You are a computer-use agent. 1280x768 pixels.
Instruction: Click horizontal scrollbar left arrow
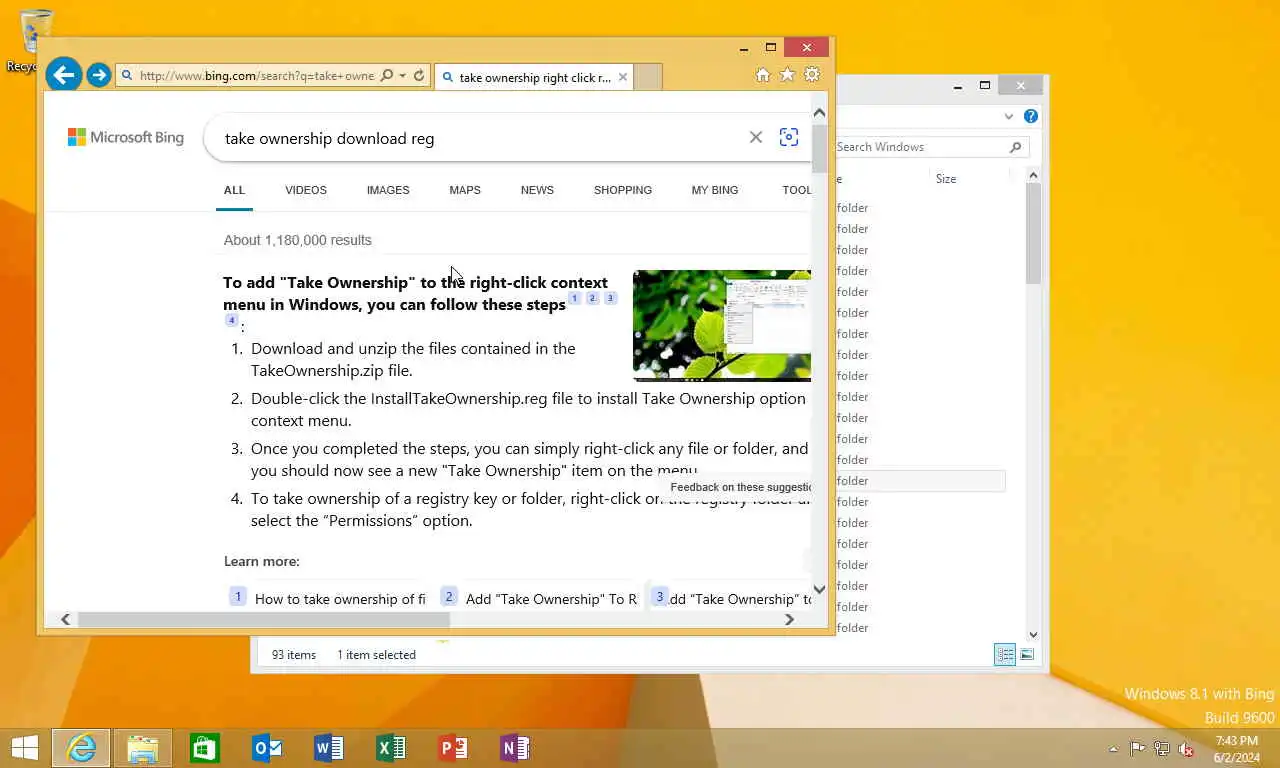click(65, 620)
